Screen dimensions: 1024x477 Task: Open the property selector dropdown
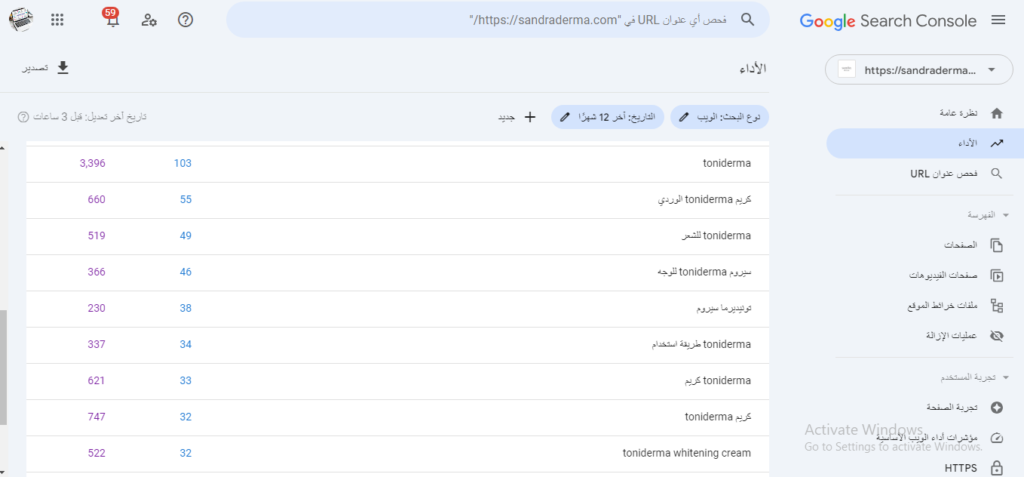pos(919,69)
